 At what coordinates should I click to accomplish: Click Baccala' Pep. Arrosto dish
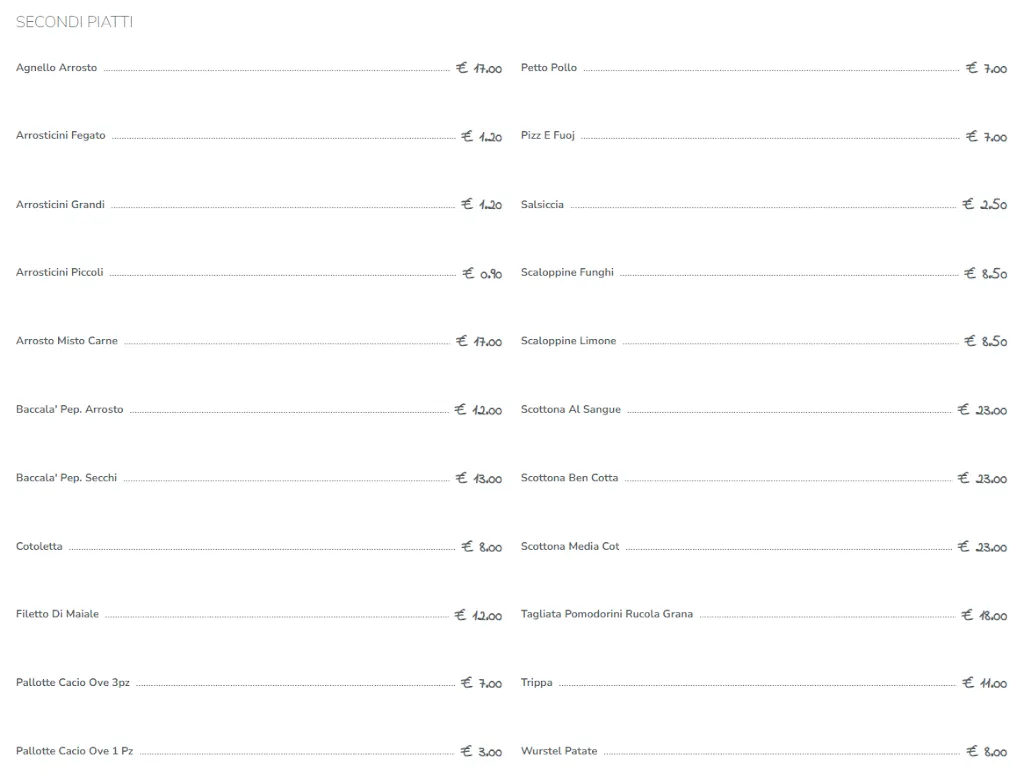click(x=70, y=410)
